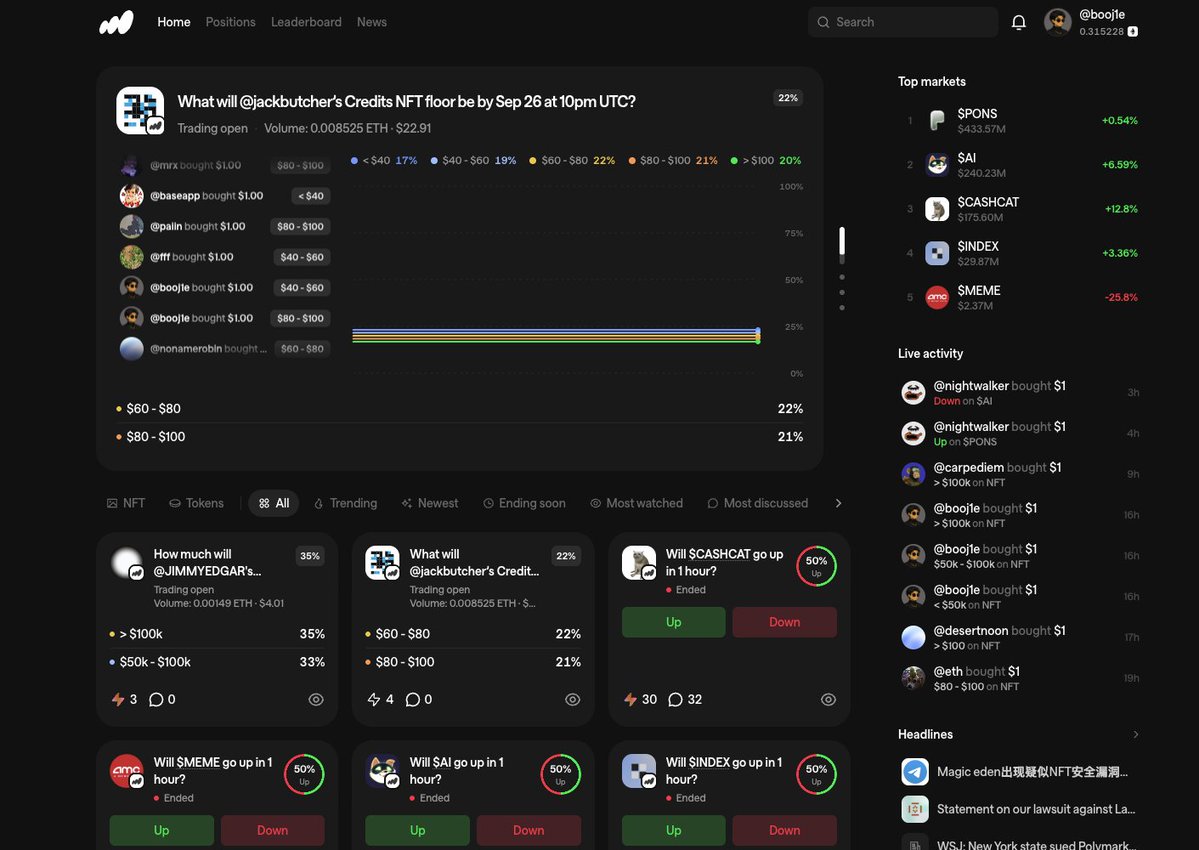The height and width of the screenshot is (850, 1199).
Task: Toggle the $80 - $100 chart legend series
Action: pyautogui.click(x=673, y=161)
